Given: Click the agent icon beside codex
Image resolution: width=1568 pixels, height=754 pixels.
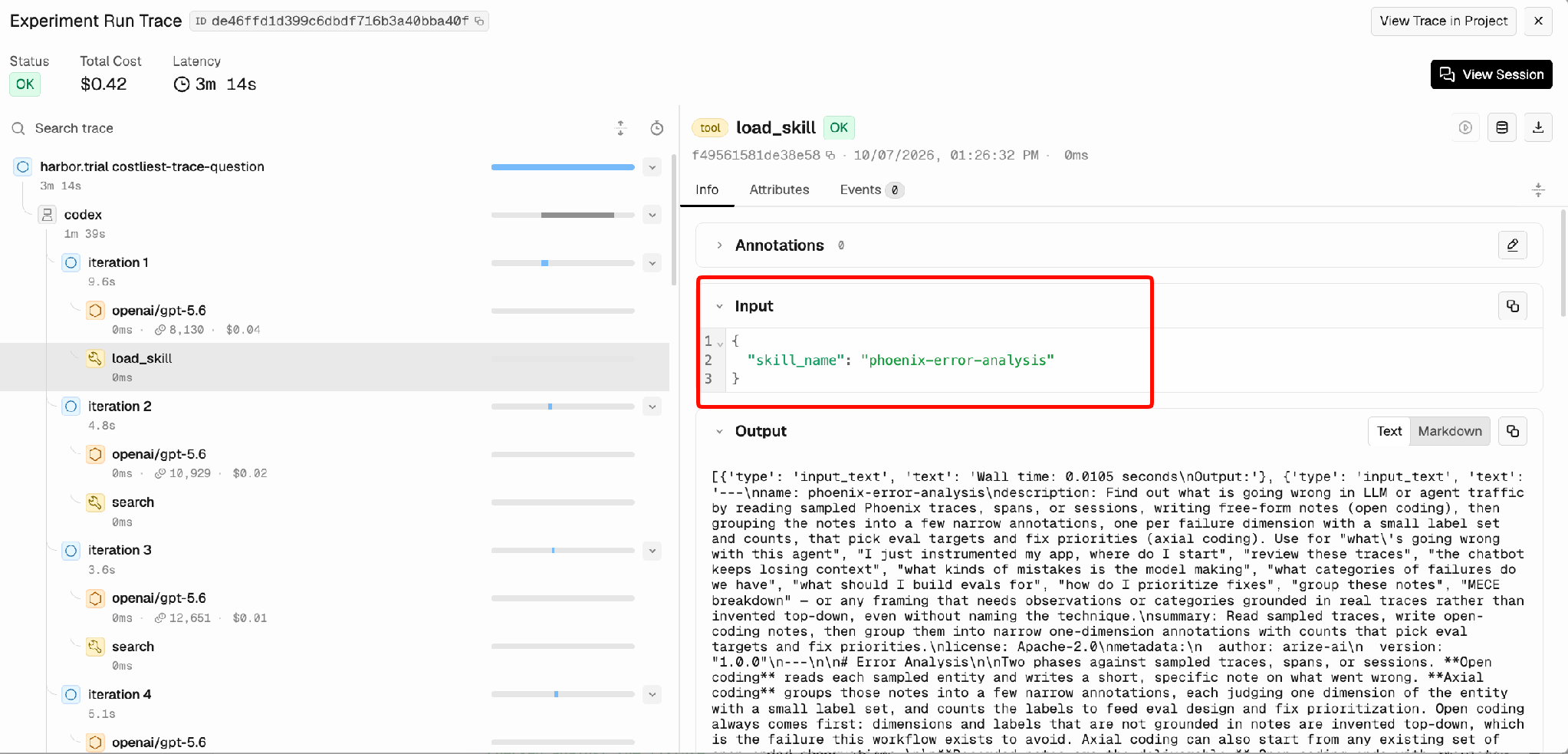Looking at the screenshot, I should 48,215.
